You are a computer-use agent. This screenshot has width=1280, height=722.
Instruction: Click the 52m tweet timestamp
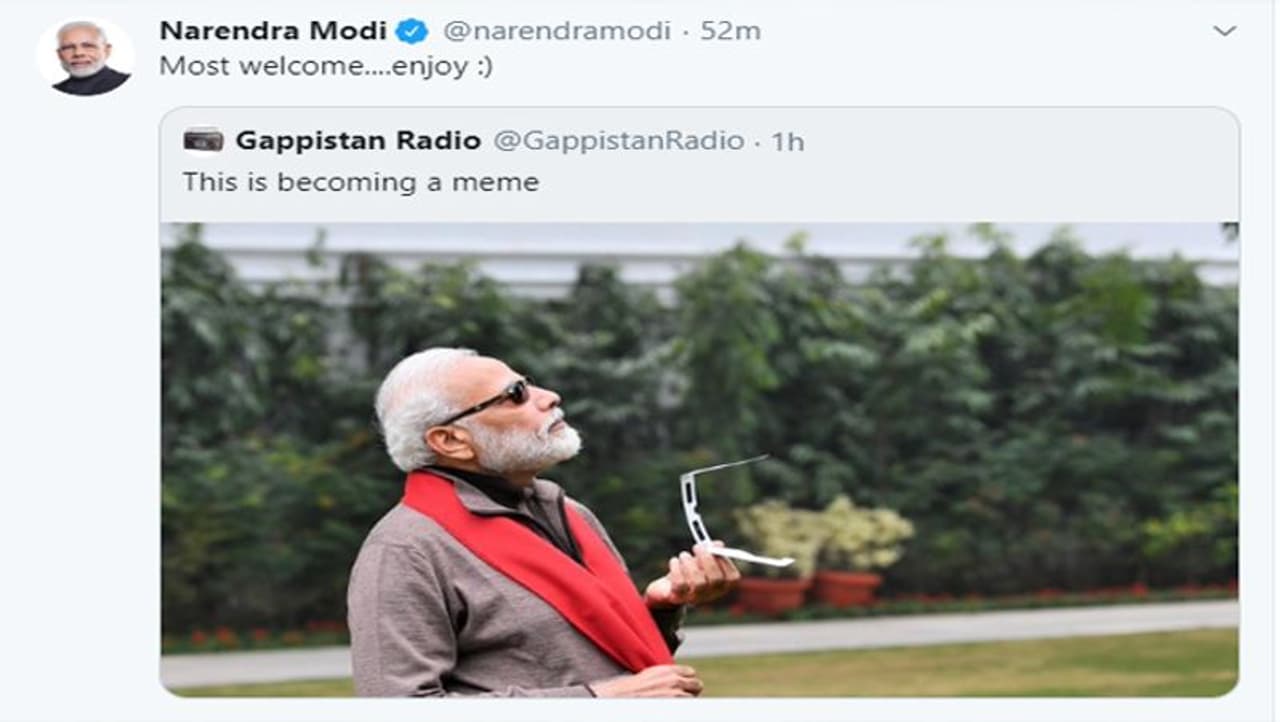pyautogui.click(x=730, y=31)
